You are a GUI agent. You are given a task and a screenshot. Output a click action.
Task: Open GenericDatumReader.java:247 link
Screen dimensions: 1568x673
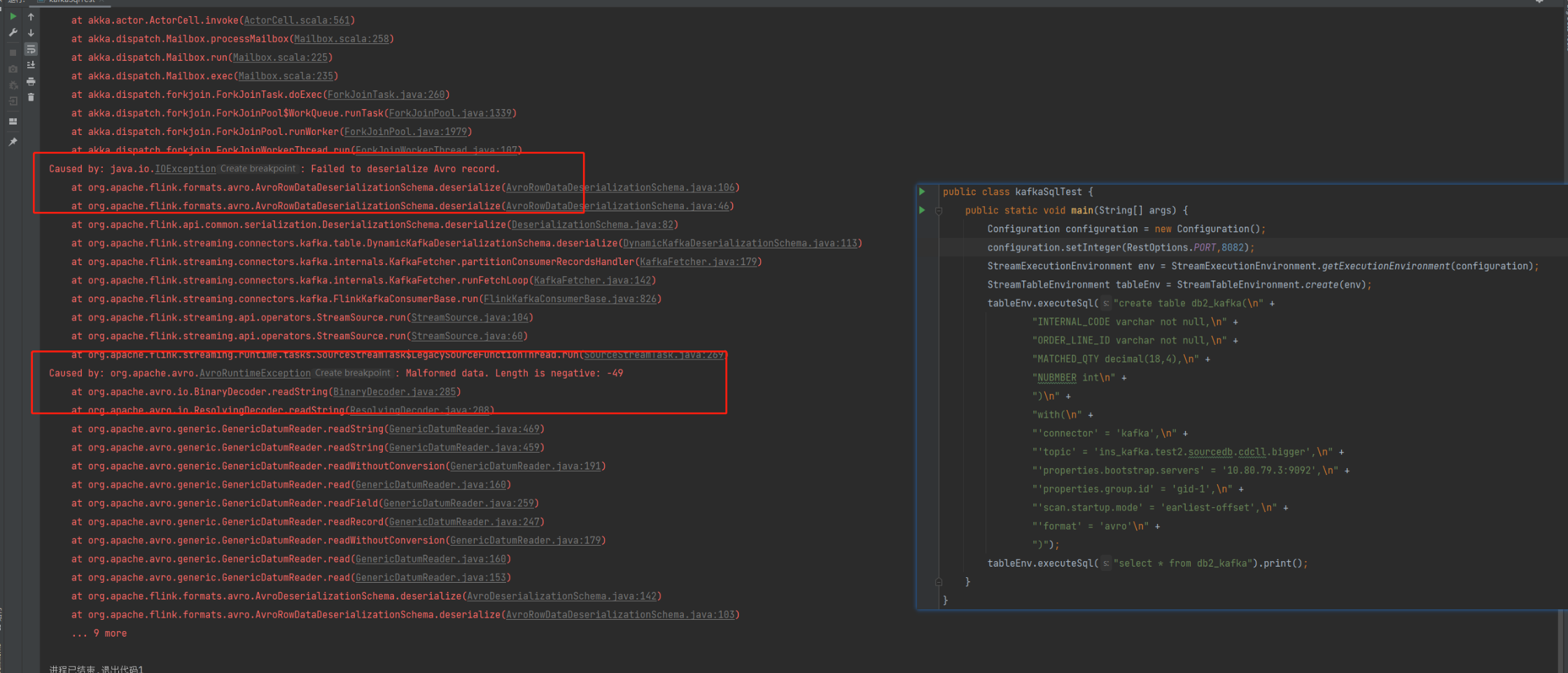tap(464, 522)
